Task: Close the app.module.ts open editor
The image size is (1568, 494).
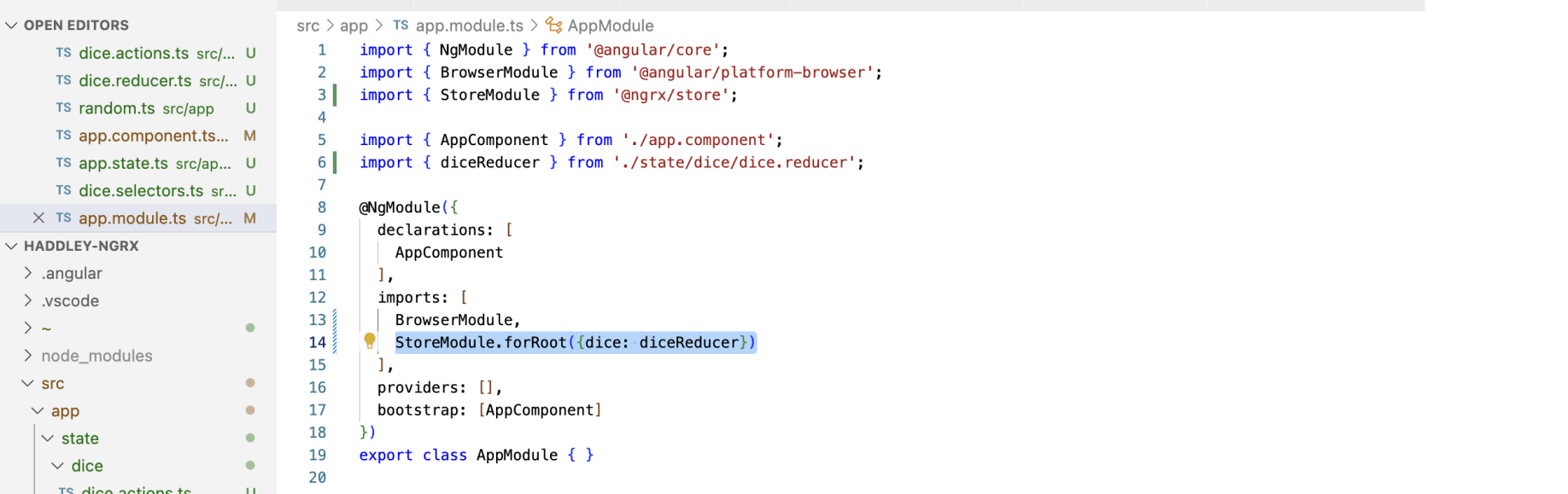Action: coord(38,218)
